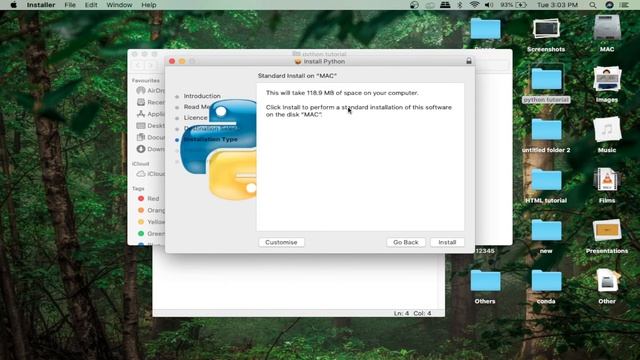Open the Window menu
Image resolution: width=640 pixels, height=360 pixels.
[x=119, y=5]
